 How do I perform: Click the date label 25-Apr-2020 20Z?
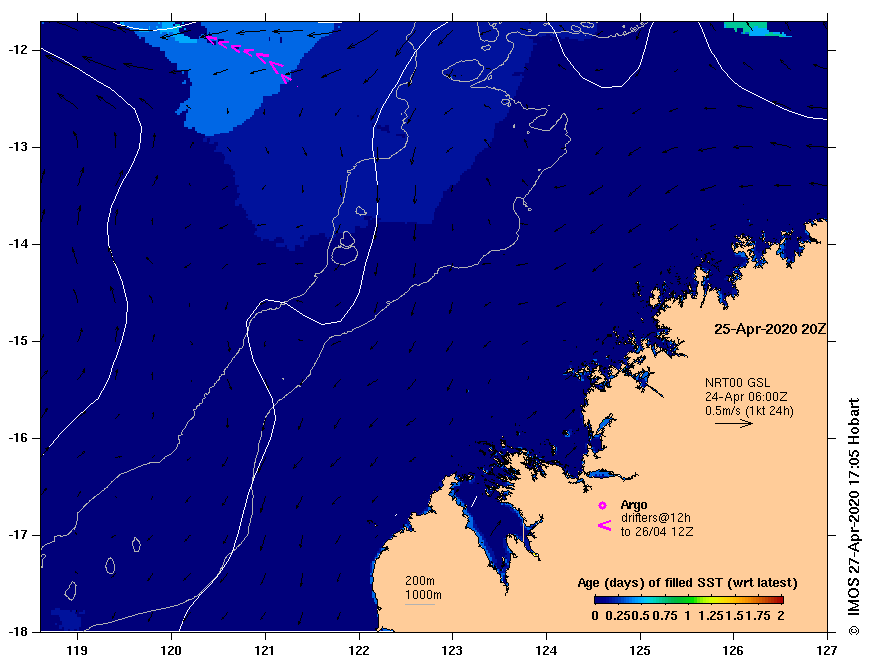coord(770,329)
